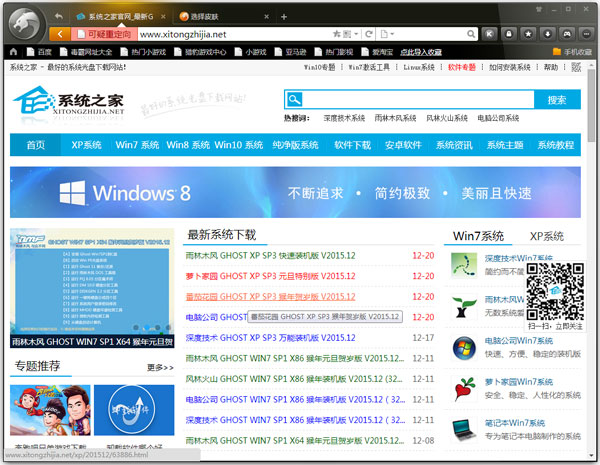This screenshot has width=600, height=465.
Task: Open the Win7激活工具 top link
Action: click(369, 67)
